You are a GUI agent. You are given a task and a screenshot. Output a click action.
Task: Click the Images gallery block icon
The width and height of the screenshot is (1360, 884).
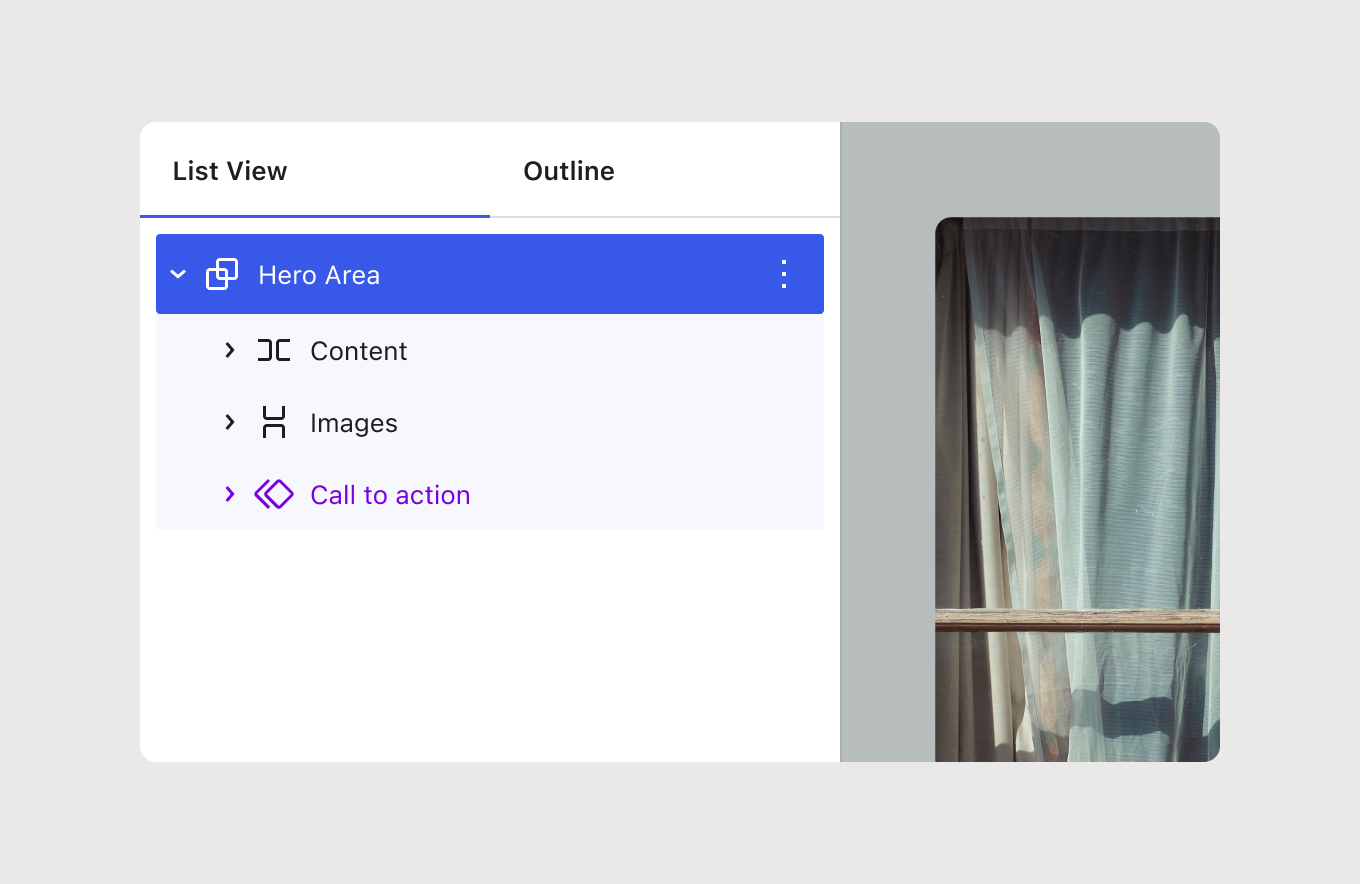pyautogui.click(x=273, y=422)
